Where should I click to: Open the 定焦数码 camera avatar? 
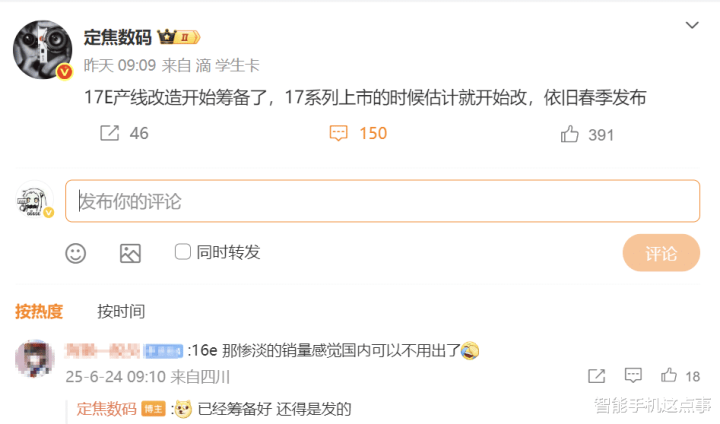[x=42, y=49]
